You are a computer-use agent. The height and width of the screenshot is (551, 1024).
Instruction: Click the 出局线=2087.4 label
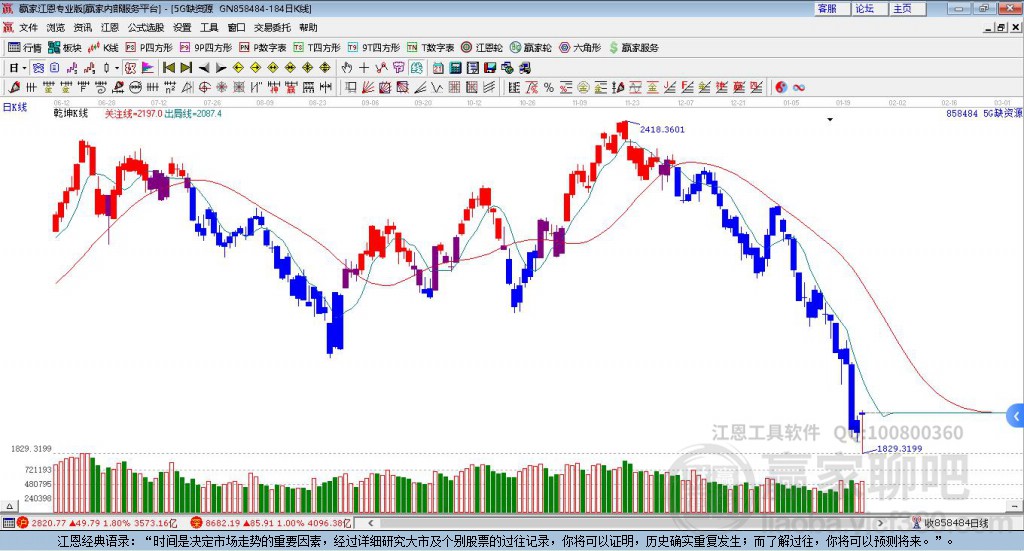[193, 114]
